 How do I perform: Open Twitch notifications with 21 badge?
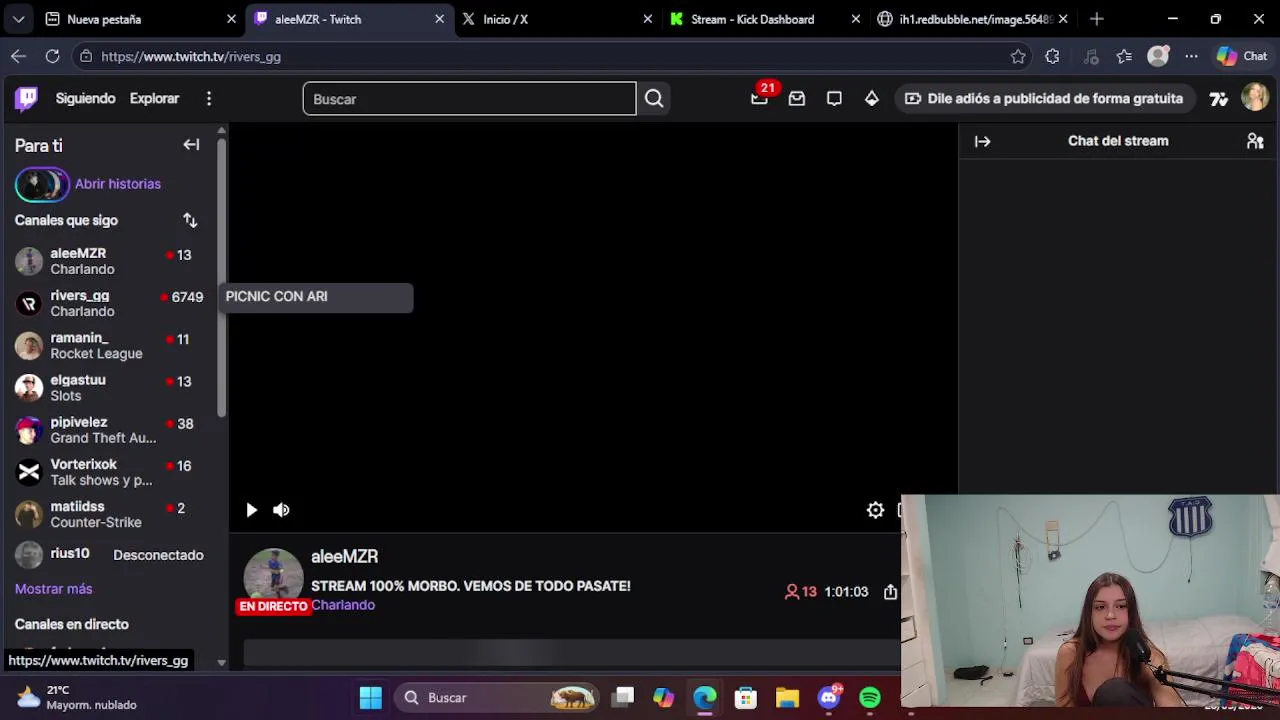coord(760,98)
